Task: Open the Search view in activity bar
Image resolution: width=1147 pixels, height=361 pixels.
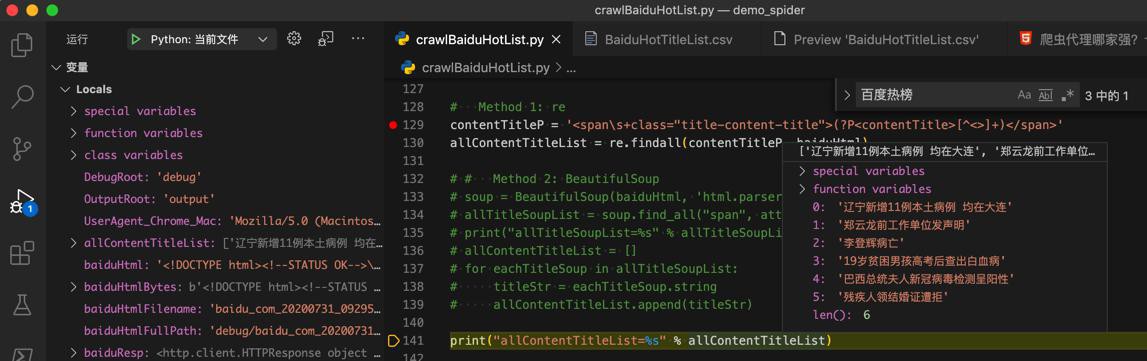Action: click(22, 96)
